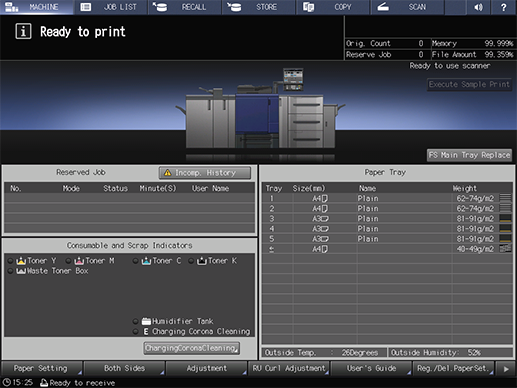This screenshot has width=517, height=388.
Task: Click Charging Corona Cleaning indicator light
Action: (x=135, y=332)
